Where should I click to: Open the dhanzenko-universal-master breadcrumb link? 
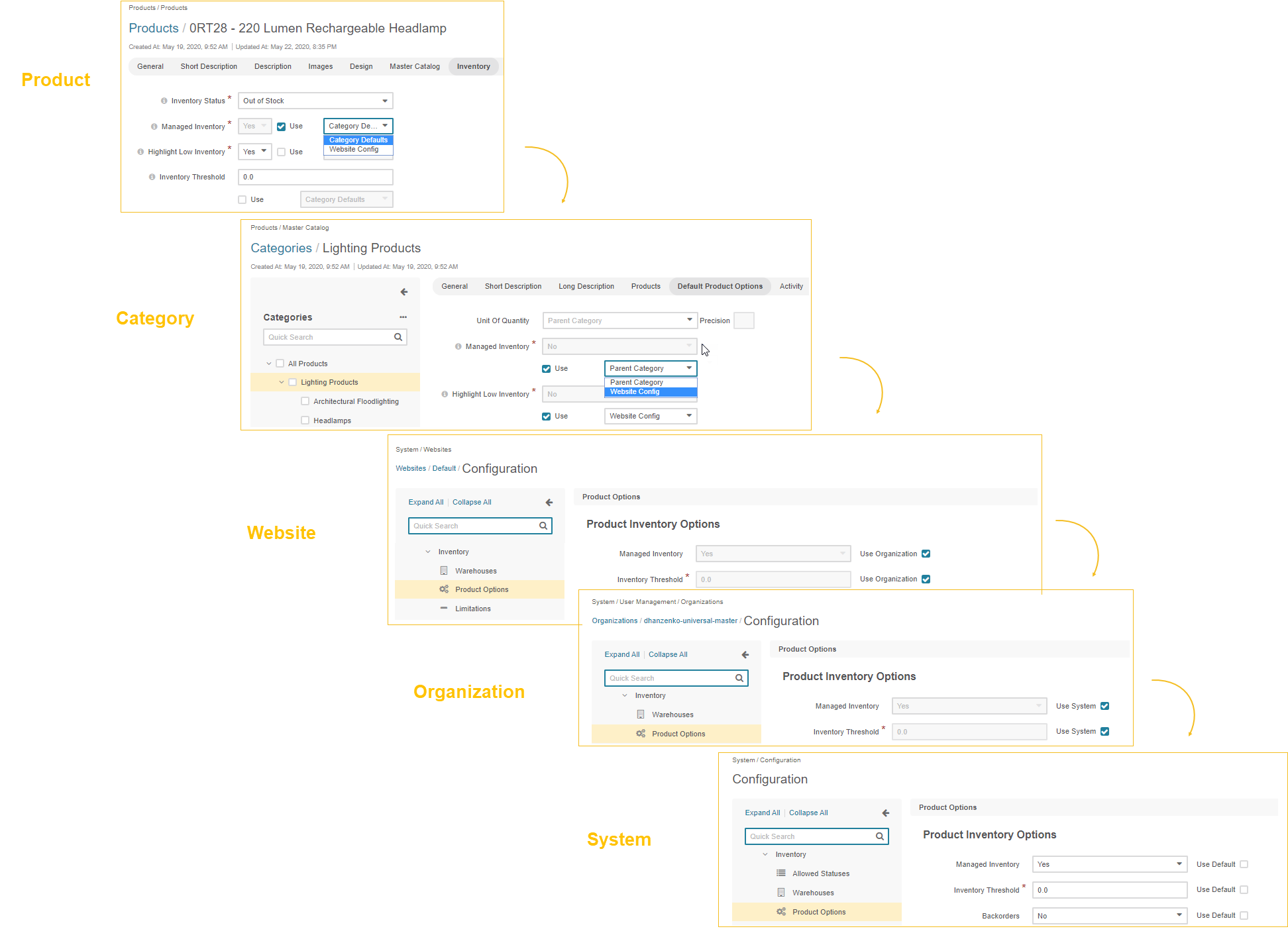(x=690, y=621)
